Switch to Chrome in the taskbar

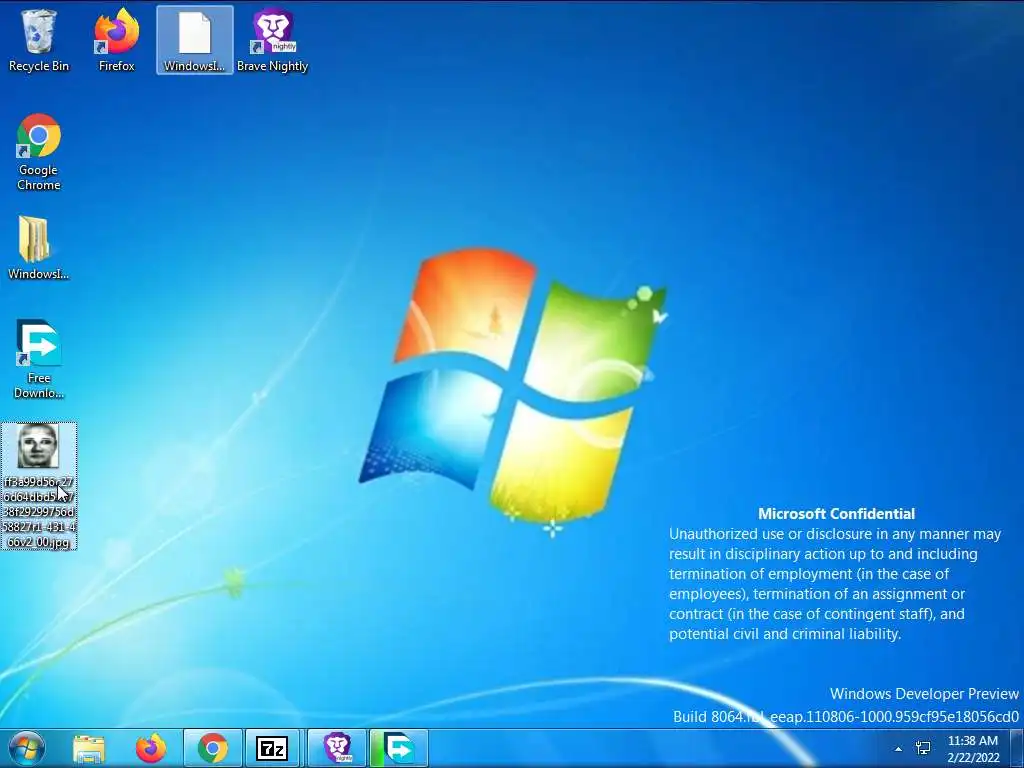(213, 748)
